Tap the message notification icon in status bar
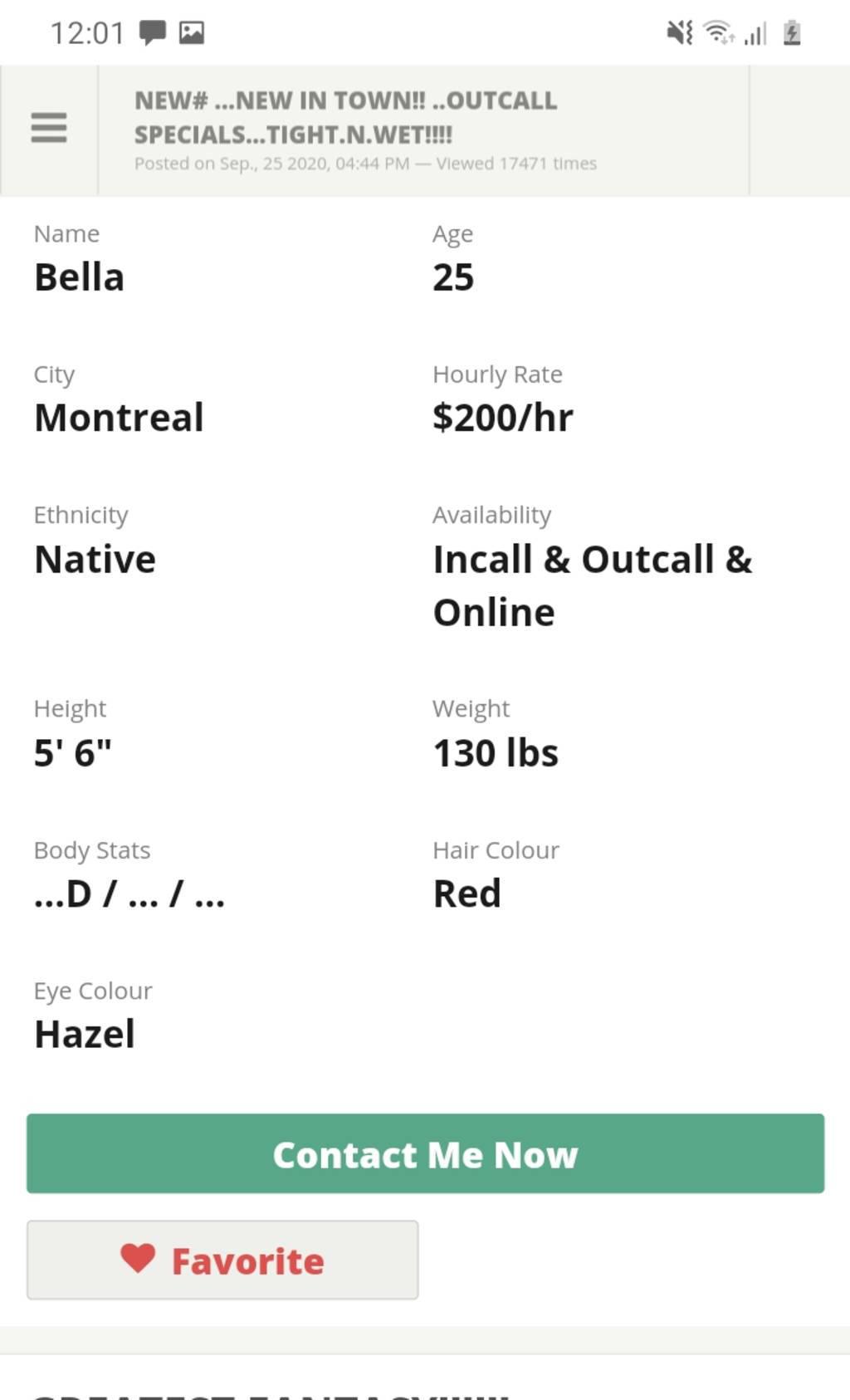 coord(153,33)
